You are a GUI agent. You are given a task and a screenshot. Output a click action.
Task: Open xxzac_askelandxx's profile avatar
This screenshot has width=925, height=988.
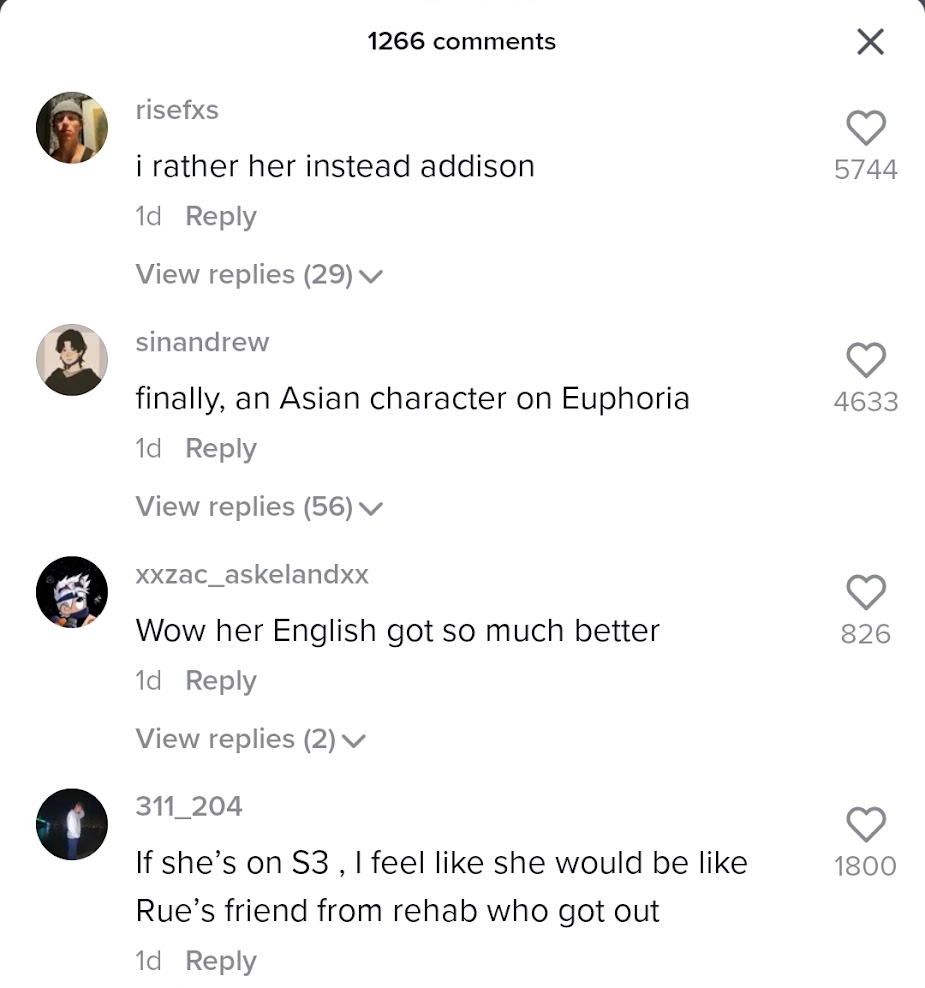click(72, 592)
